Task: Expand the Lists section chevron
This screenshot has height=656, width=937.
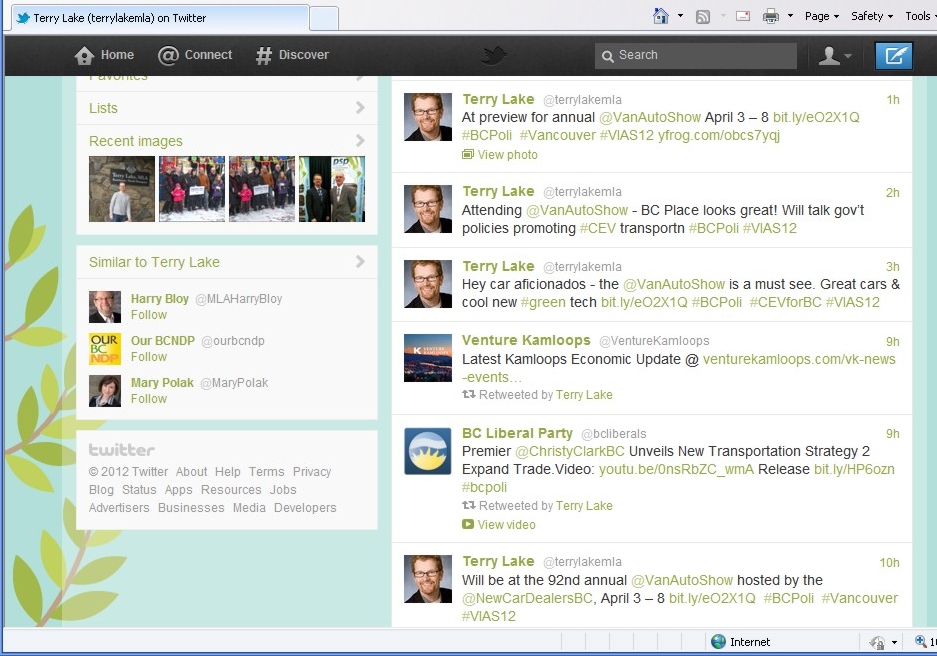Action: [360, 108]
